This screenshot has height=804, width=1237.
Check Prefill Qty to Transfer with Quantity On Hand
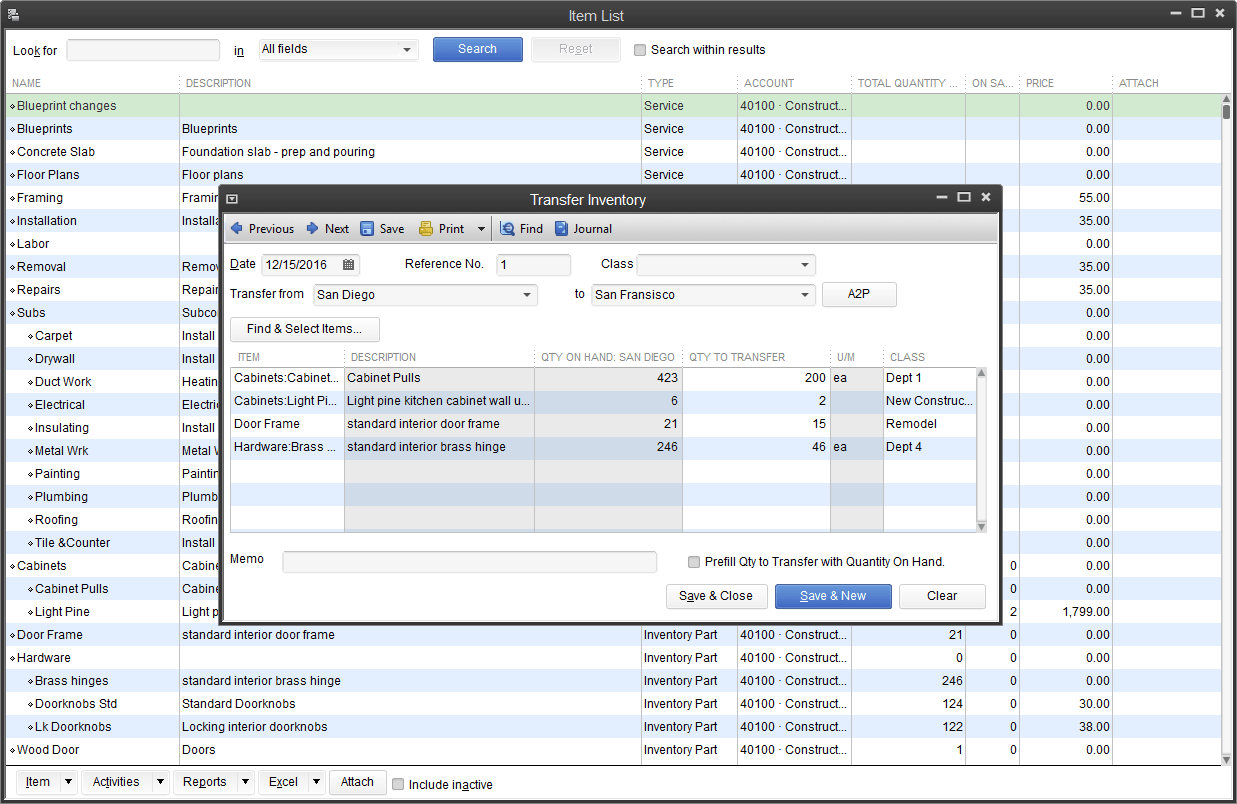[x=694, y=562]
